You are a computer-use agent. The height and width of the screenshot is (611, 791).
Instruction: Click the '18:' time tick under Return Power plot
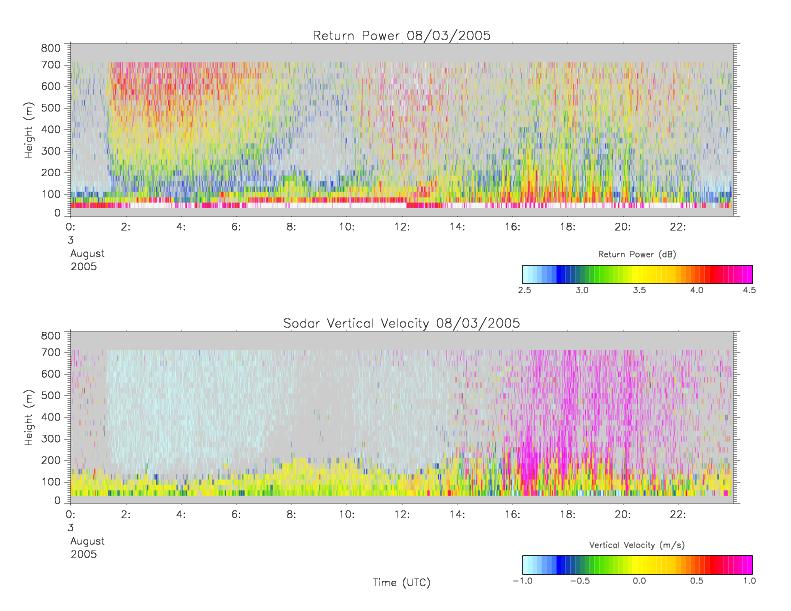tap(567, 227)
